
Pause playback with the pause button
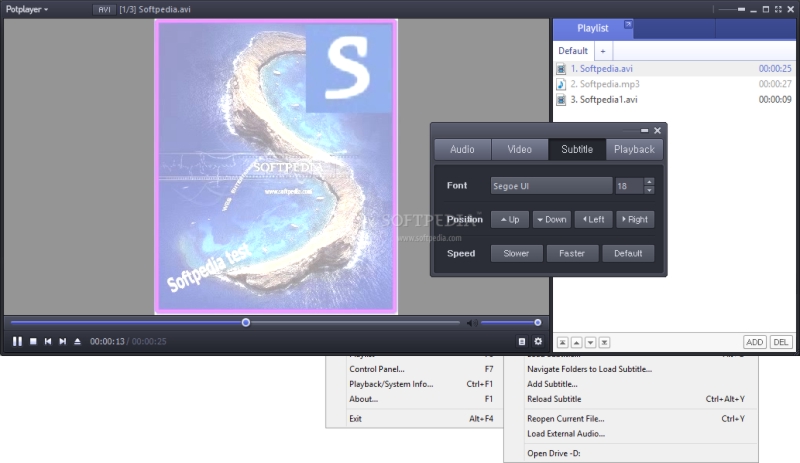(17, 342)
